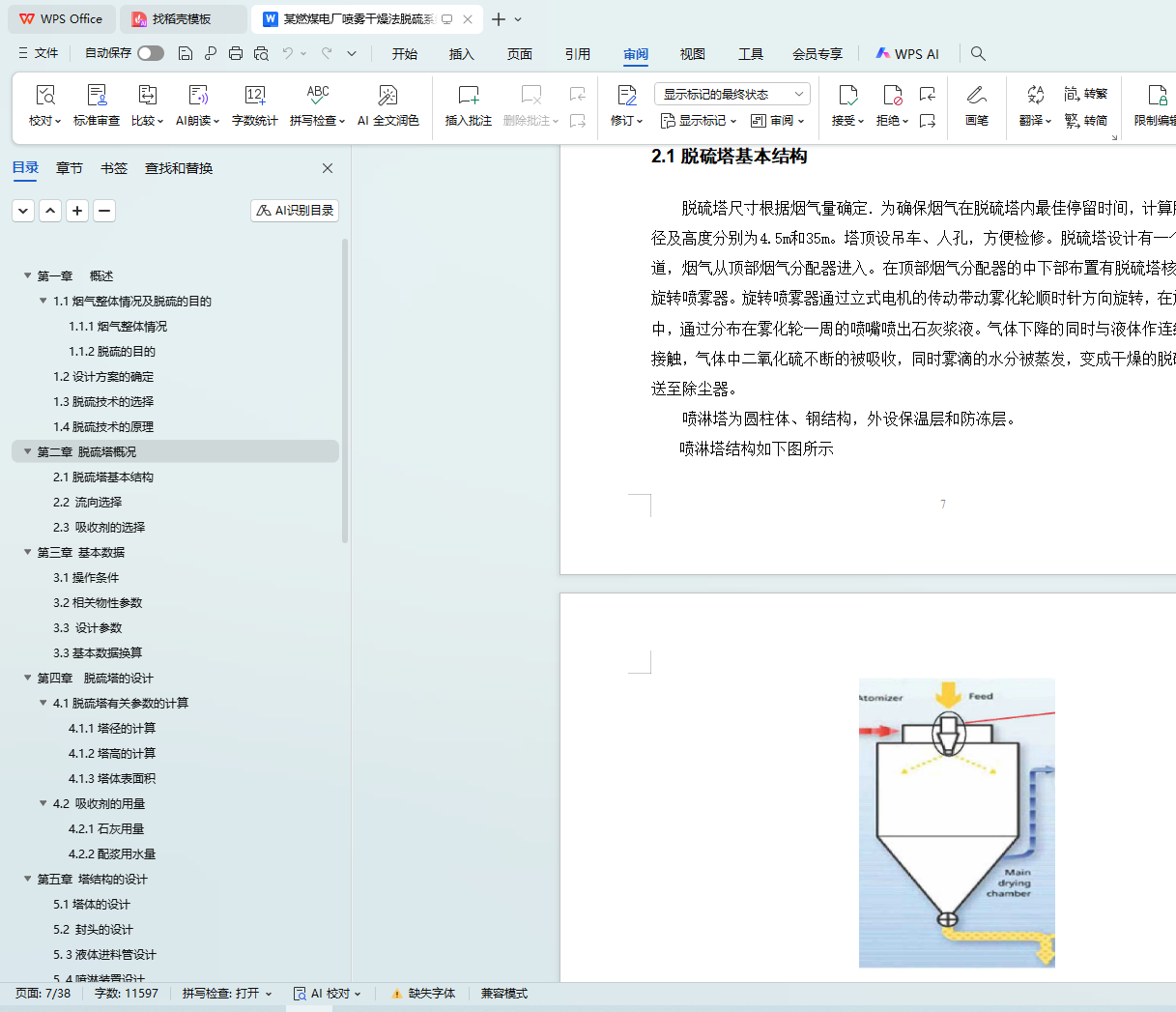
Task: Switch to 找稻壳模板 window tab
Action: tap(182, 19)
